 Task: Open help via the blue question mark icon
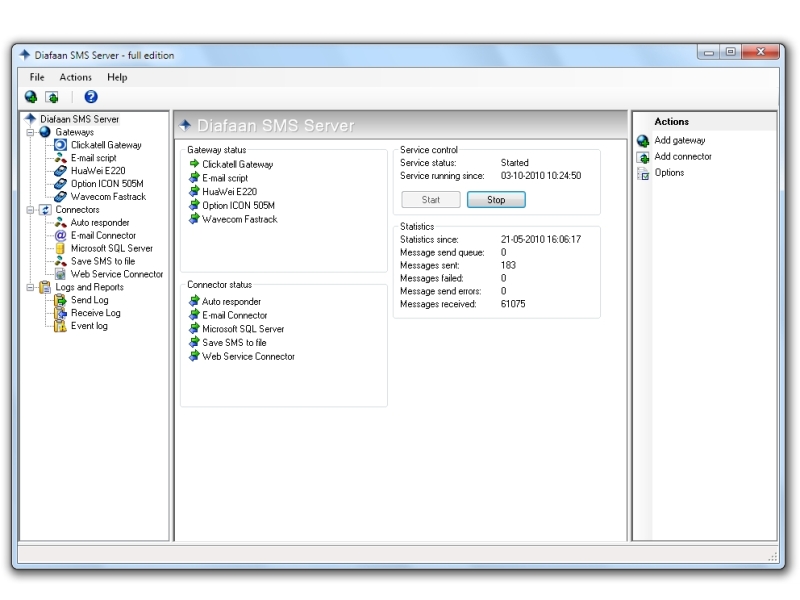91,96
